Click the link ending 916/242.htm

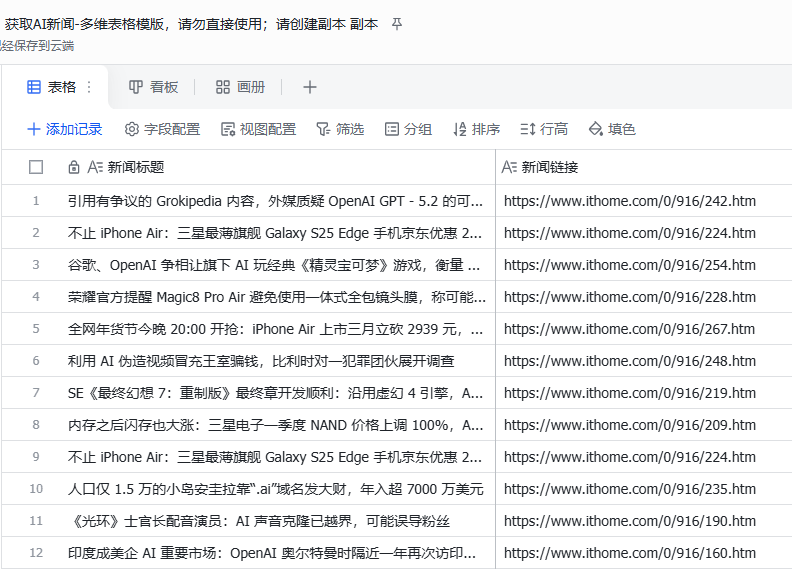[630, 201]
